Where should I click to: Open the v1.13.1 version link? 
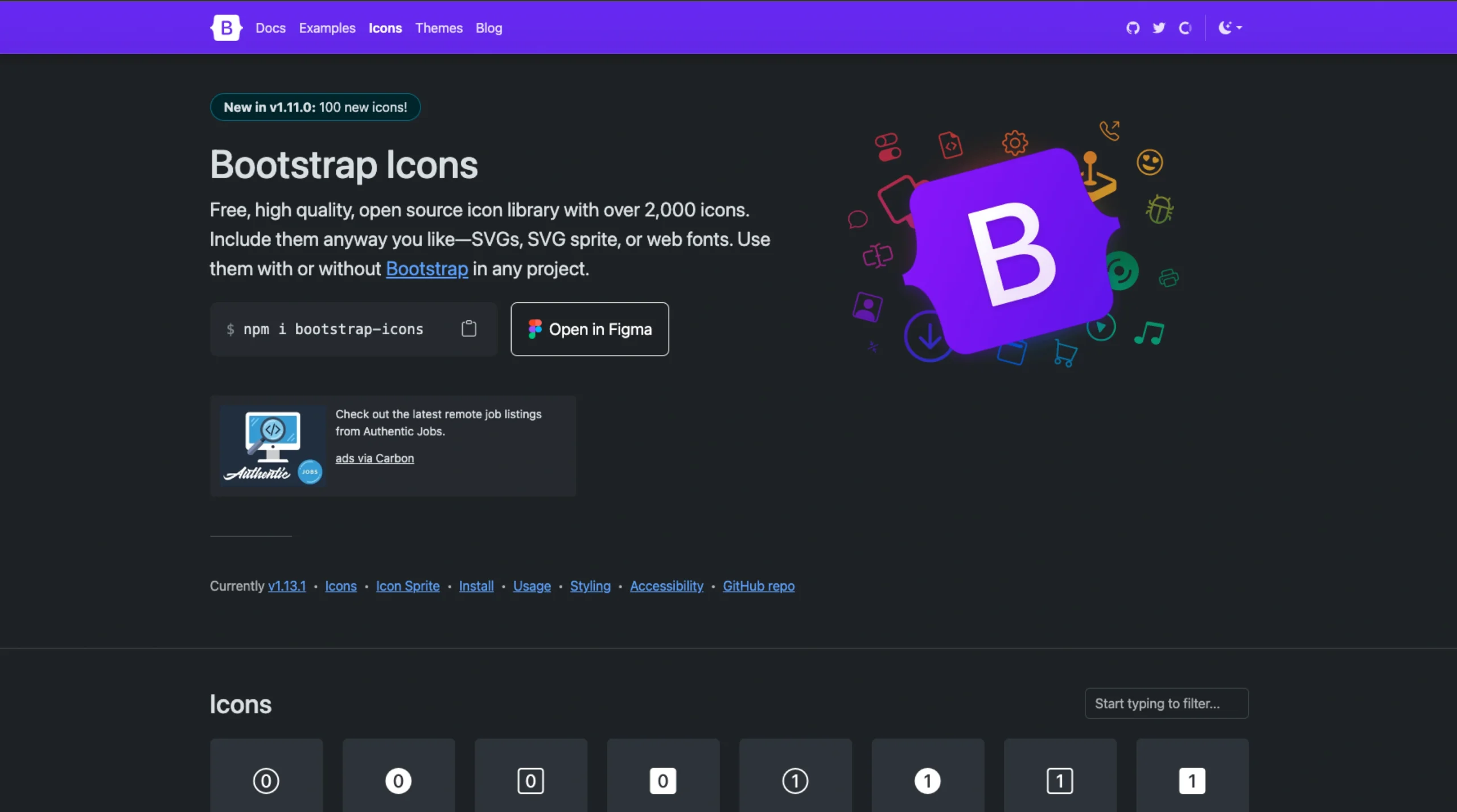pyautogui.click(x=287, y=586)
